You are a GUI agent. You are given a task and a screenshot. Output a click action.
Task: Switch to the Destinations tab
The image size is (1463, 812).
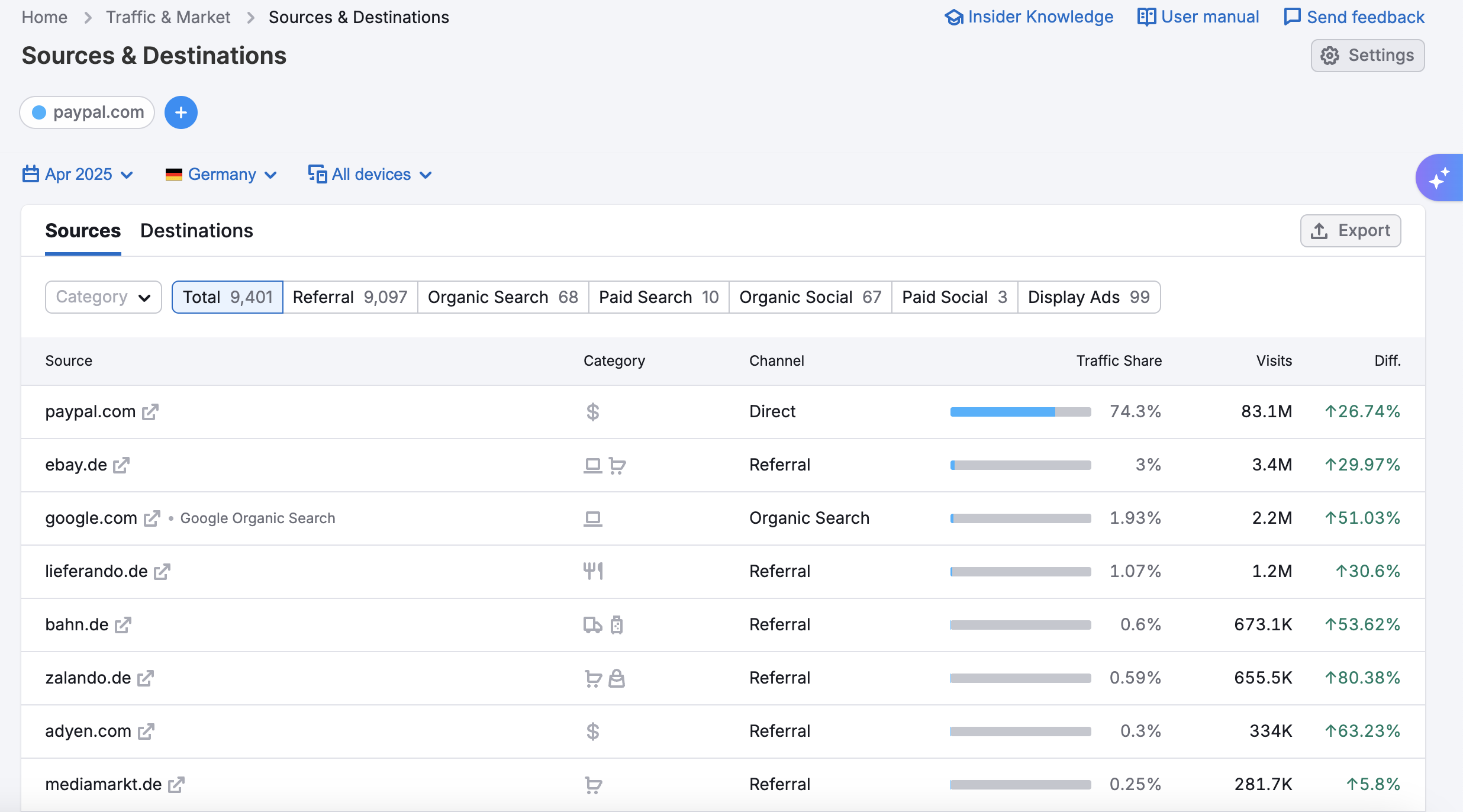coord(196,231)
